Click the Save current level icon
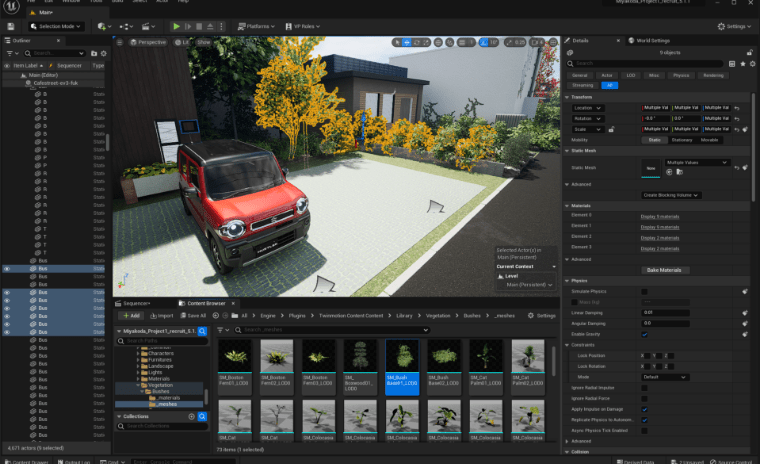The image size is (760, 464). (x=11, y=26)
